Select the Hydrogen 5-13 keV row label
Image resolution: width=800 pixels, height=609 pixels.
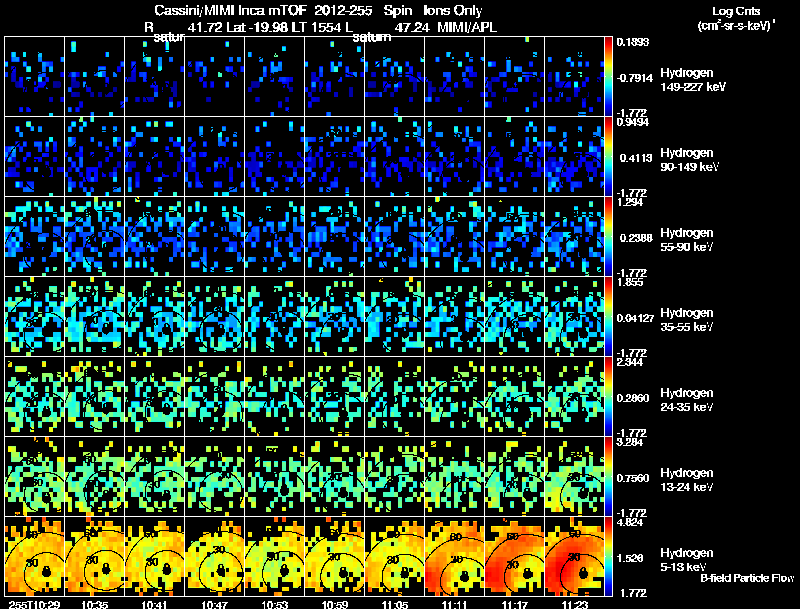coord(687,560)
